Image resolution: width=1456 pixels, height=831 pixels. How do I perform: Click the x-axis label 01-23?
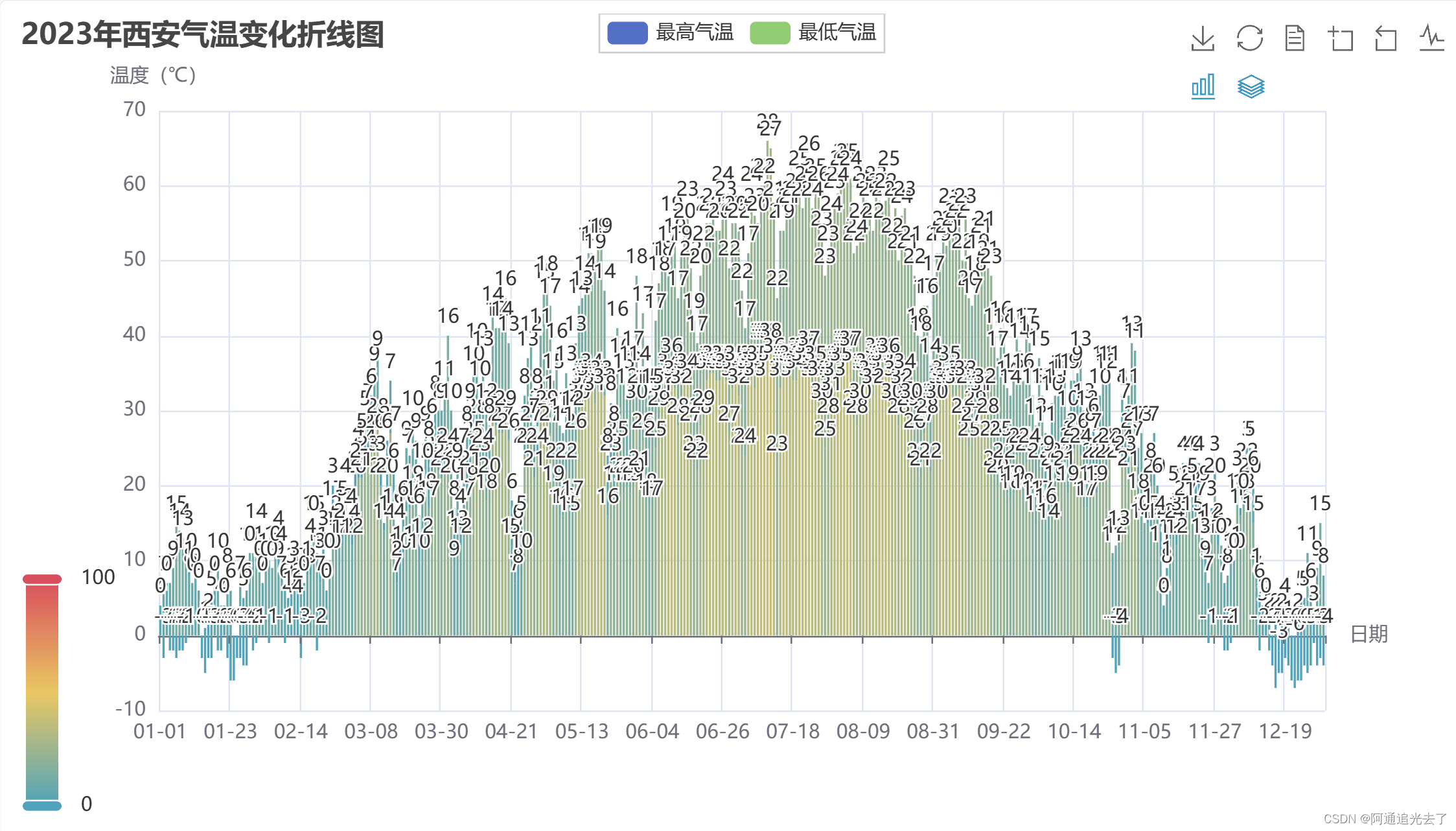[x=230, y=731]
